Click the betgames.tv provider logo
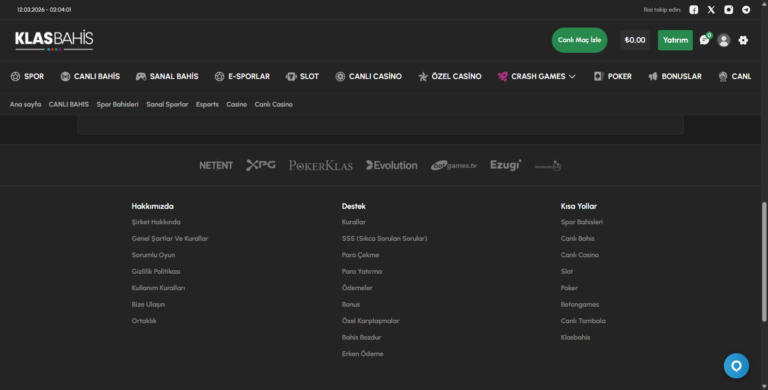The width and height of the screenshot is (768, 390). tap(454, 166)
